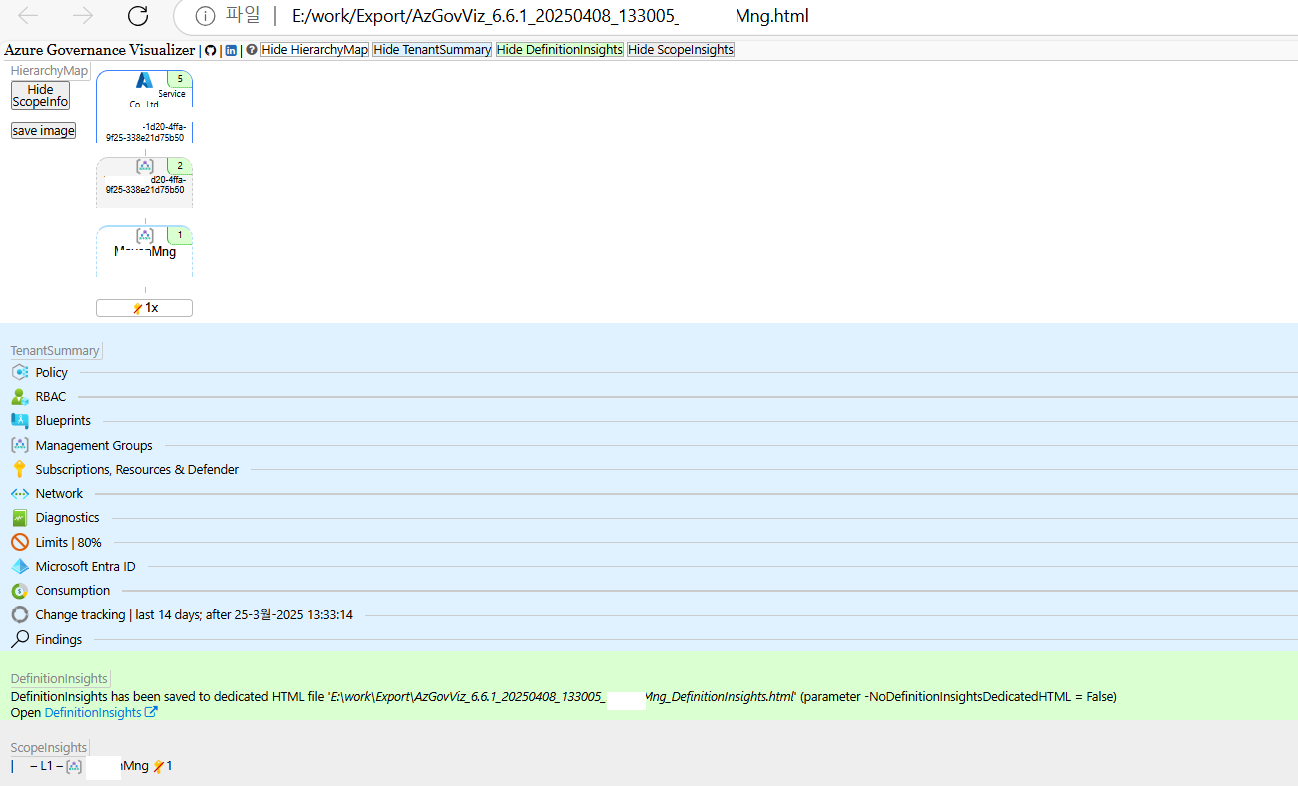
Task: Expand the Policy section
Action: [52, 373]
